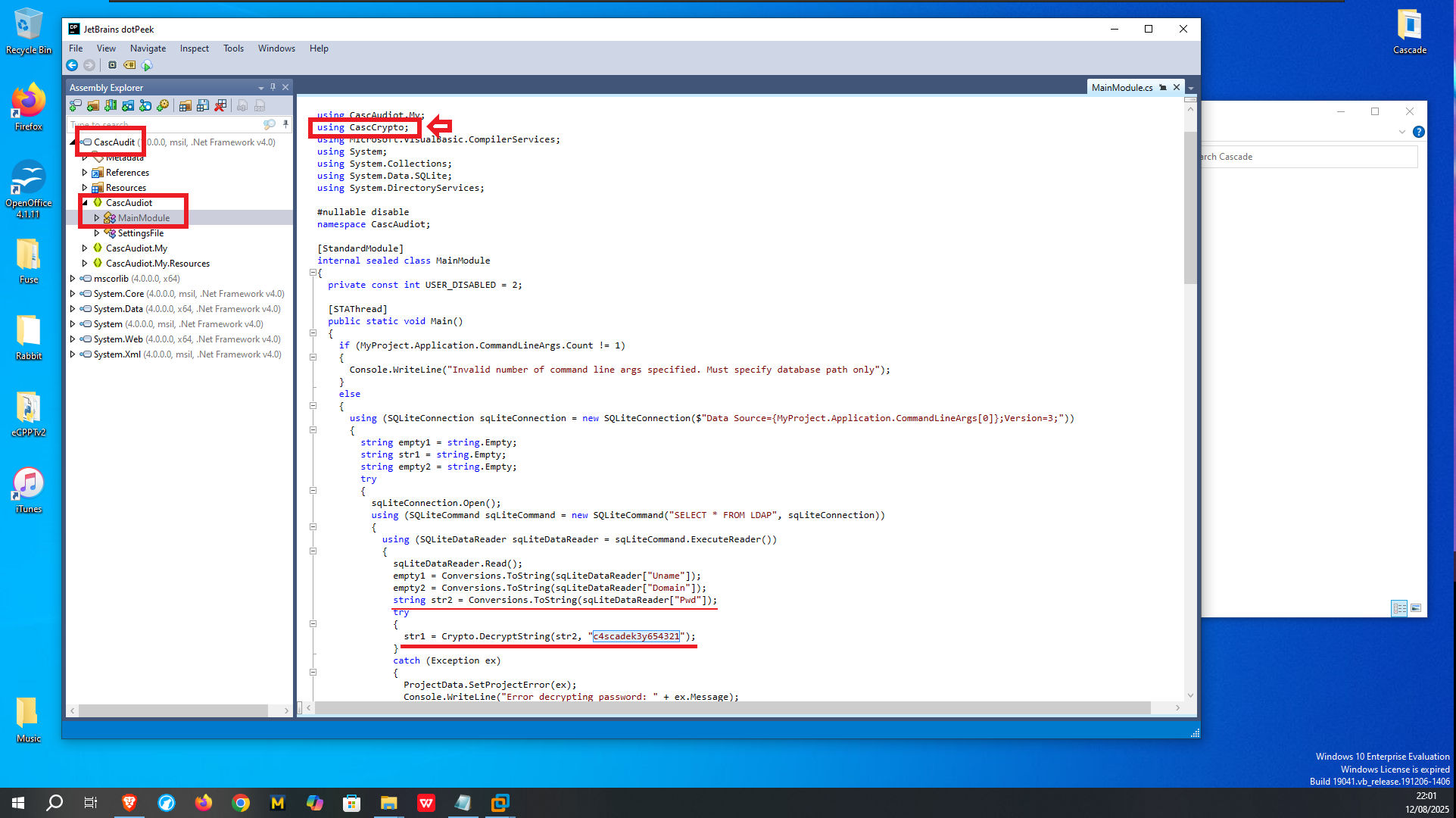
Task: Open the IL Viewer chip icon
Action: click(112, 65)
